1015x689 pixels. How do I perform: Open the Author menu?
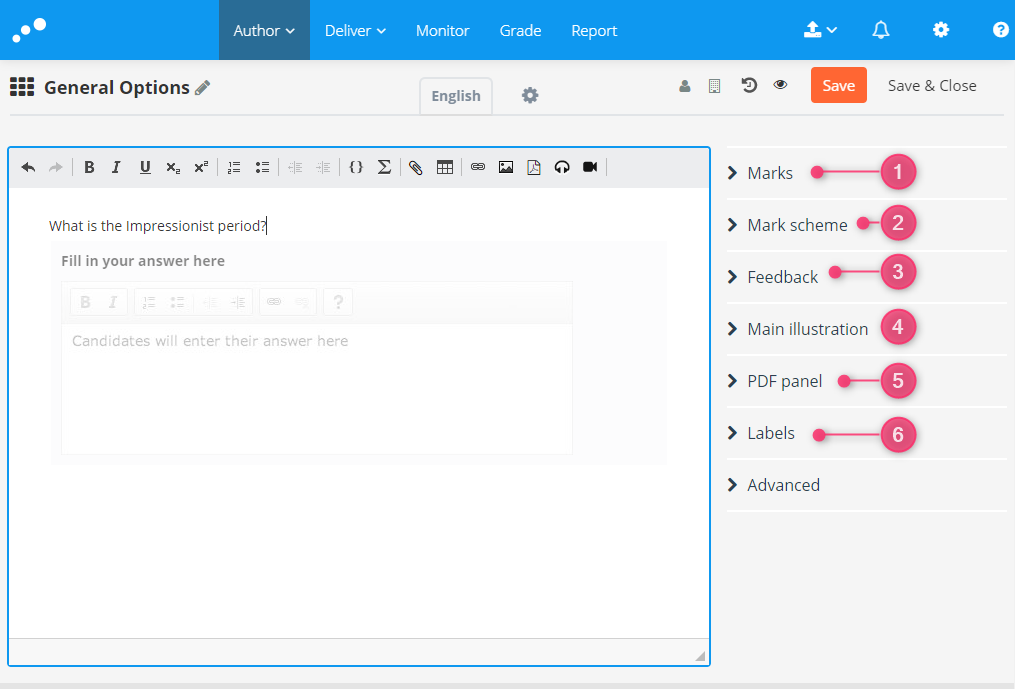click(264, 30)
